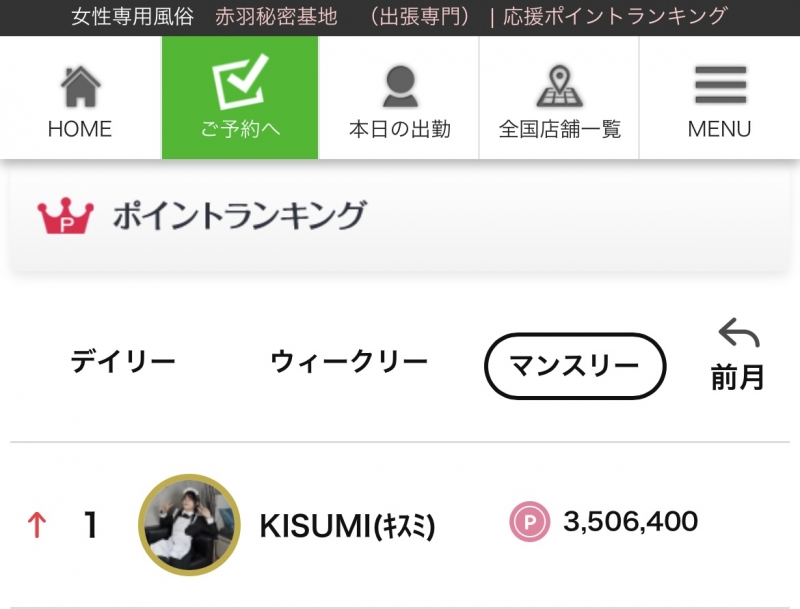This screenshot has width=800, height=609.
Task: Click the pink P point icon beside 3,506,400
Action: 528,522
